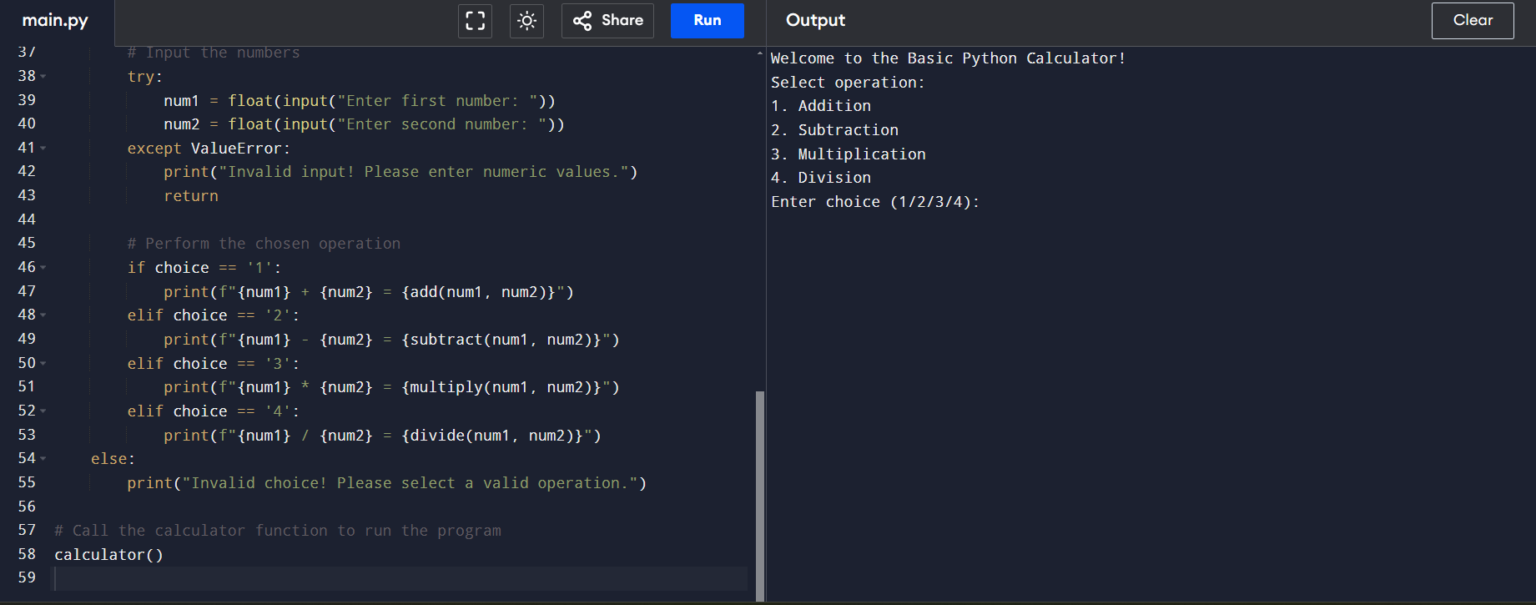The height and width of the screenshot is (605, 1536).
Task: Fold the elif block at line 52
Action: [43, 411]
